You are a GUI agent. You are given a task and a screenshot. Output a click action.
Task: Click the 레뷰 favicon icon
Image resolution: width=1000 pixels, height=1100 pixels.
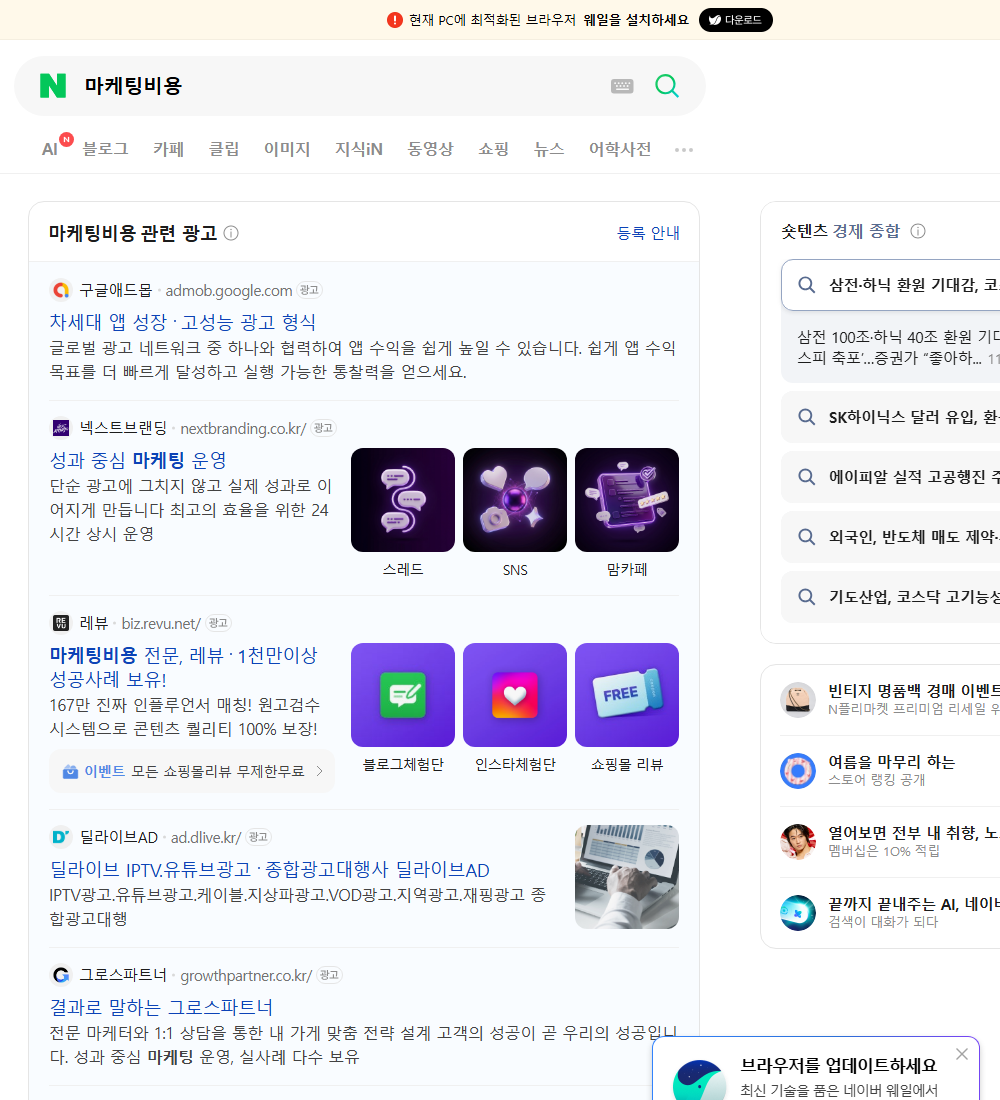coord(61,623)
